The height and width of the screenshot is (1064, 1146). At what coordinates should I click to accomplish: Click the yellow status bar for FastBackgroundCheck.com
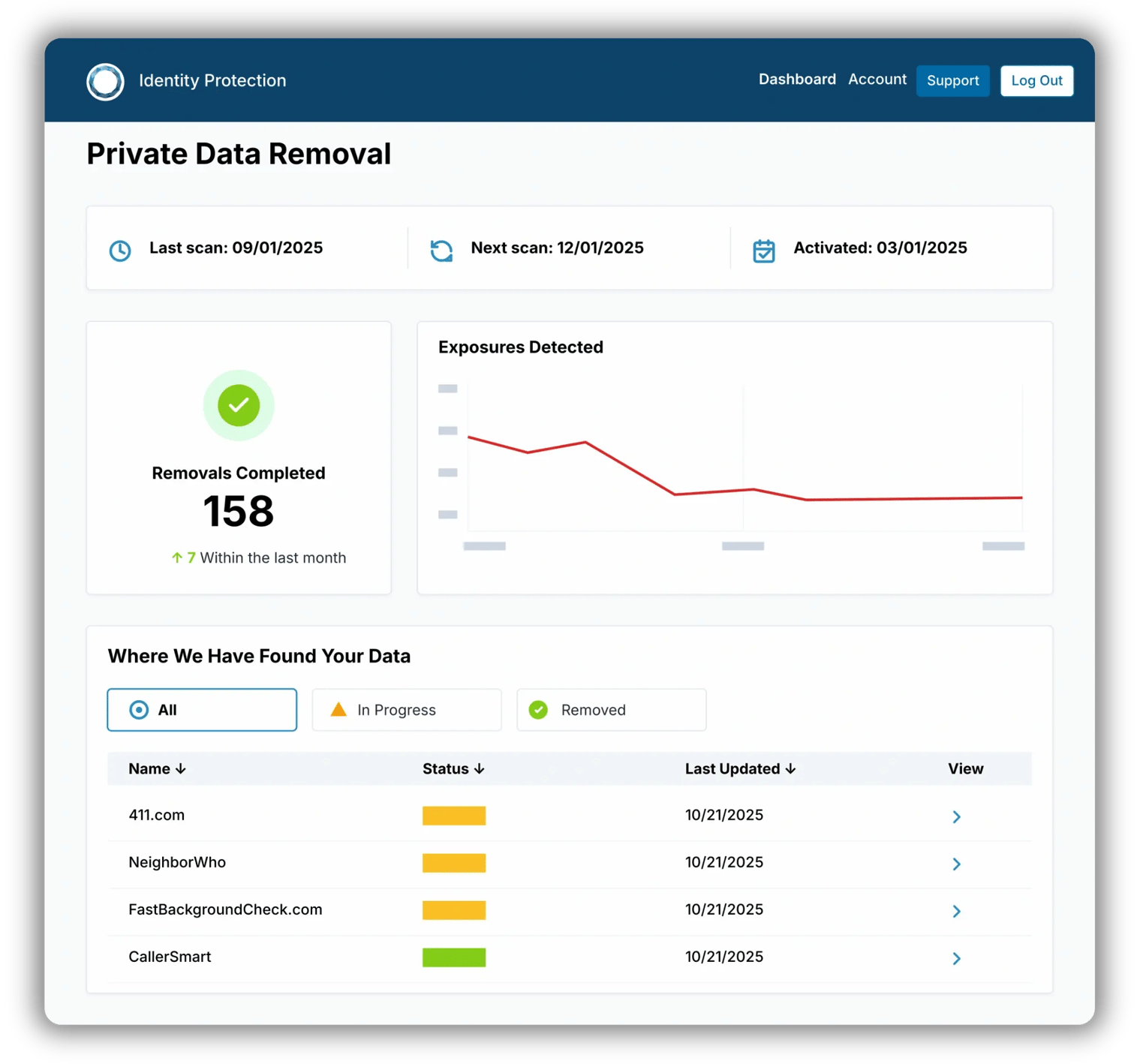(454, 910)
